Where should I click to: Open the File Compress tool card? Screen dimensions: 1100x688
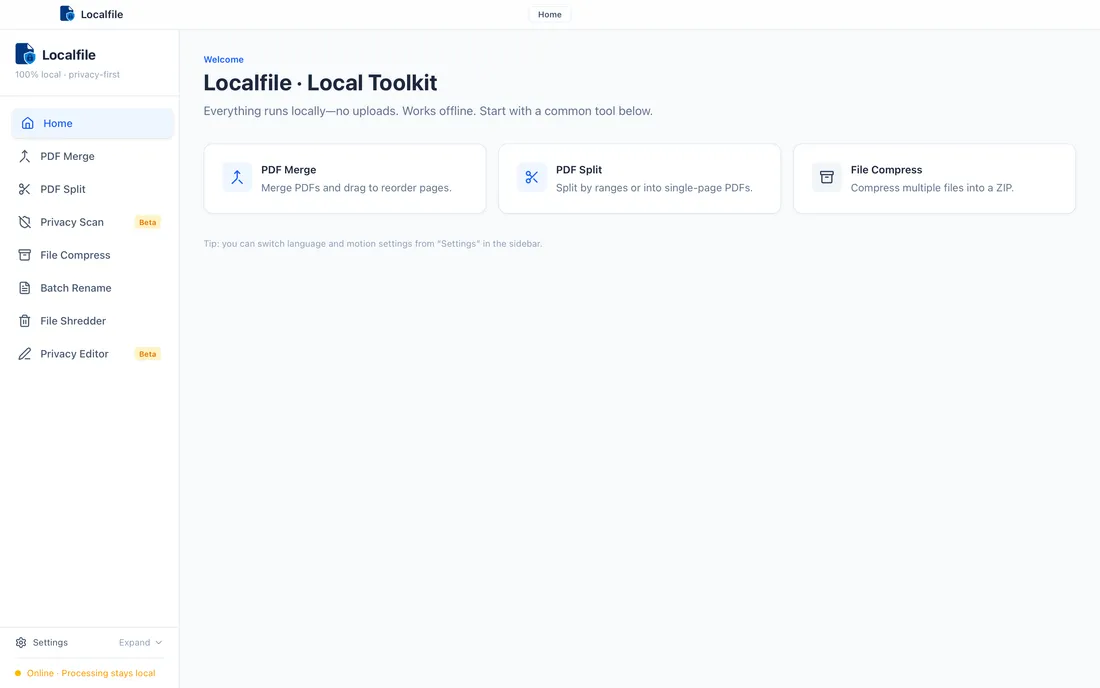click(934, 178)
